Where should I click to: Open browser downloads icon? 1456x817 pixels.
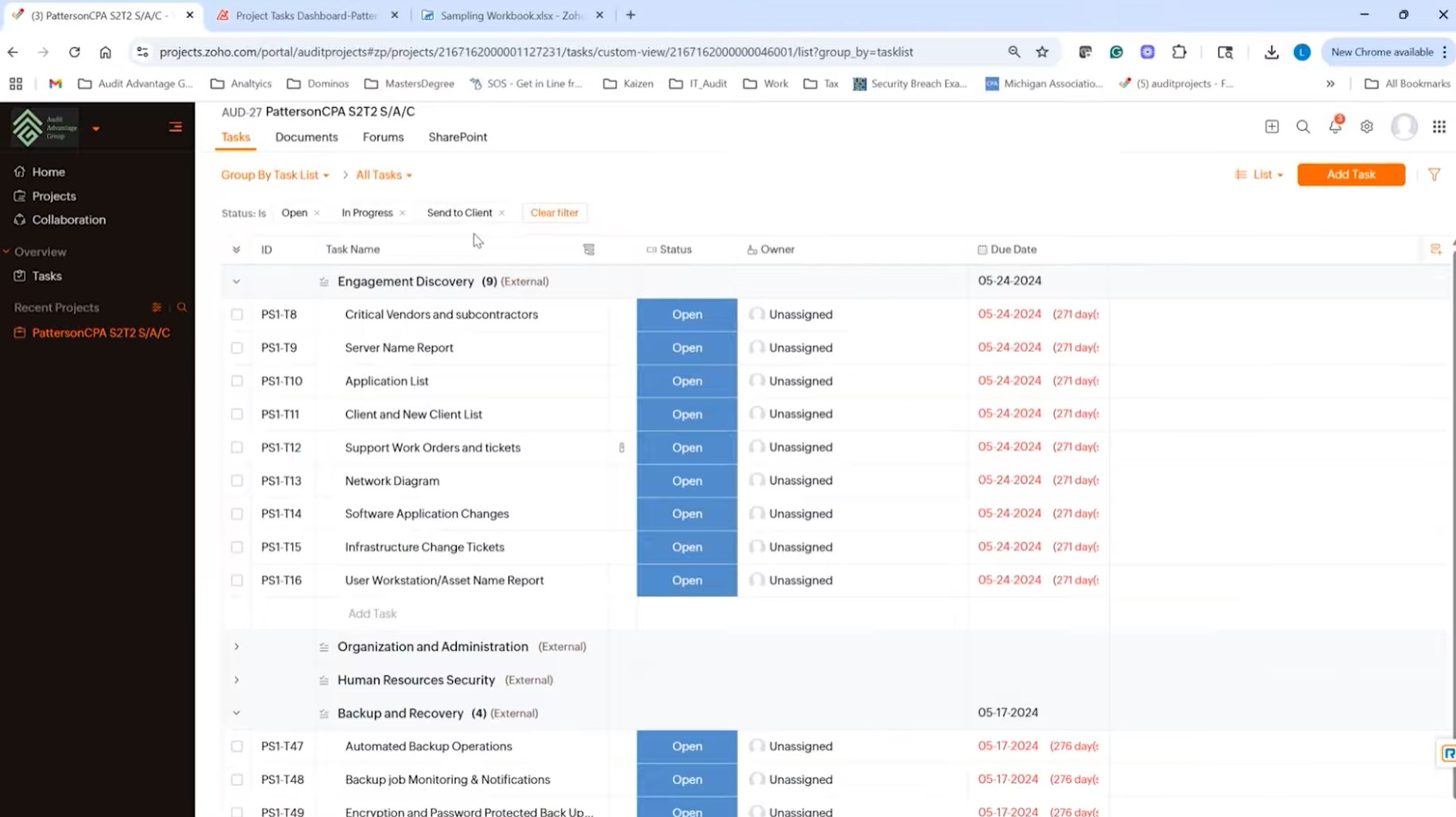tap(1271, 52)
